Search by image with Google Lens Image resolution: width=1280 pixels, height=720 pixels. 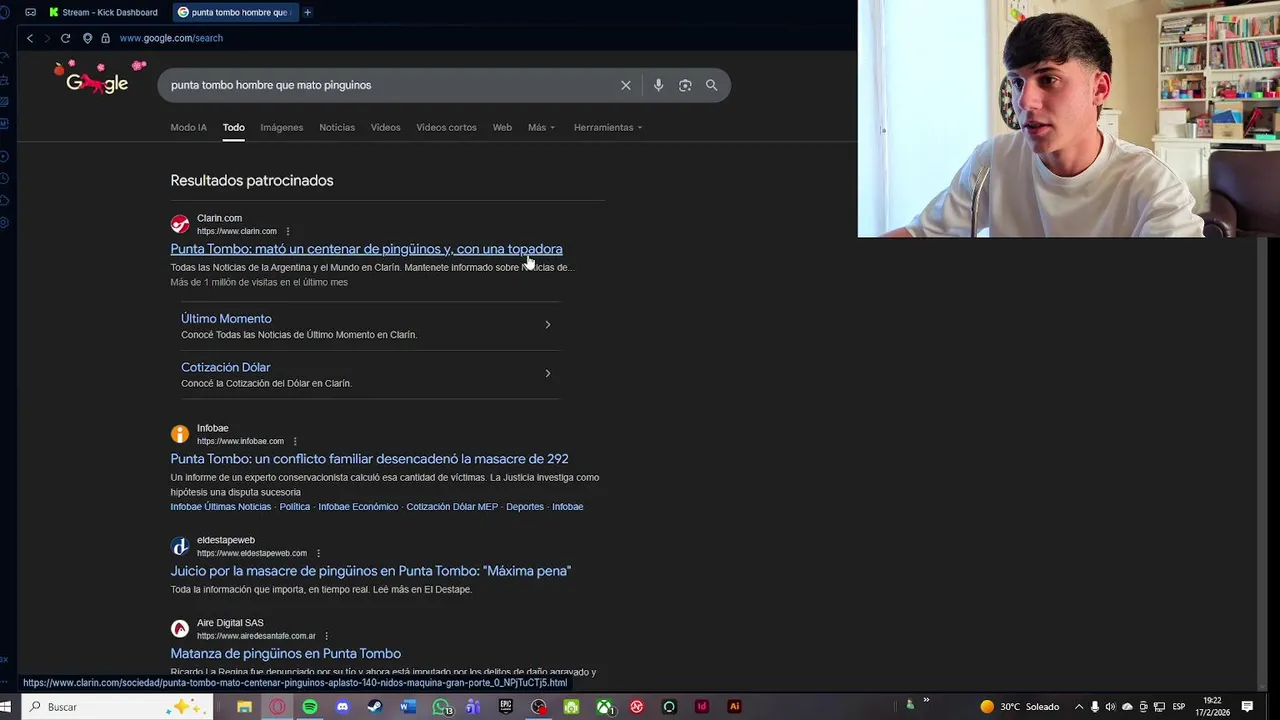point(685,85)
